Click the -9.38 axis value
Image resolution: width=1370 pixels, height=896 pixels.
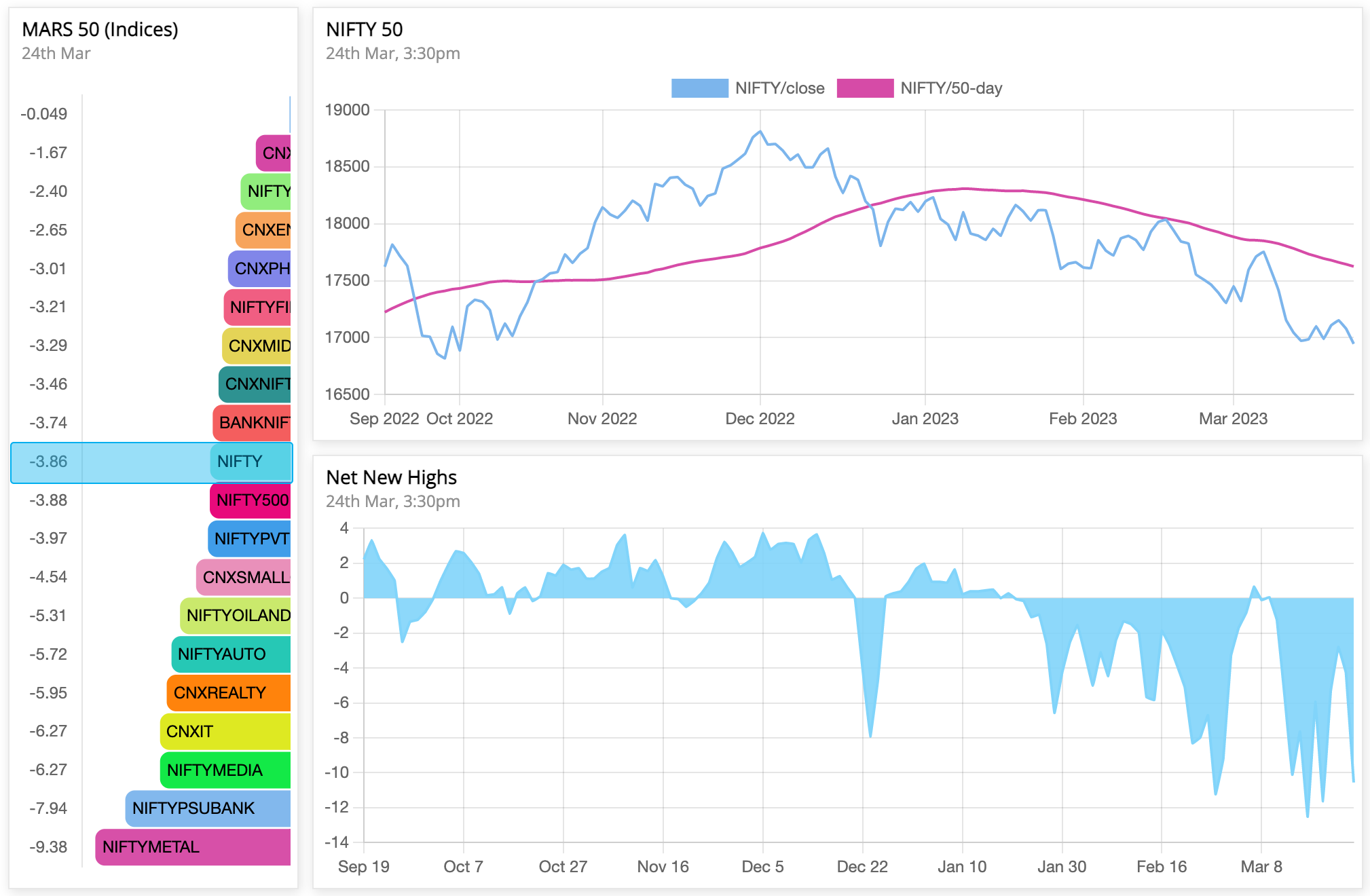click(x=48, y=847)
